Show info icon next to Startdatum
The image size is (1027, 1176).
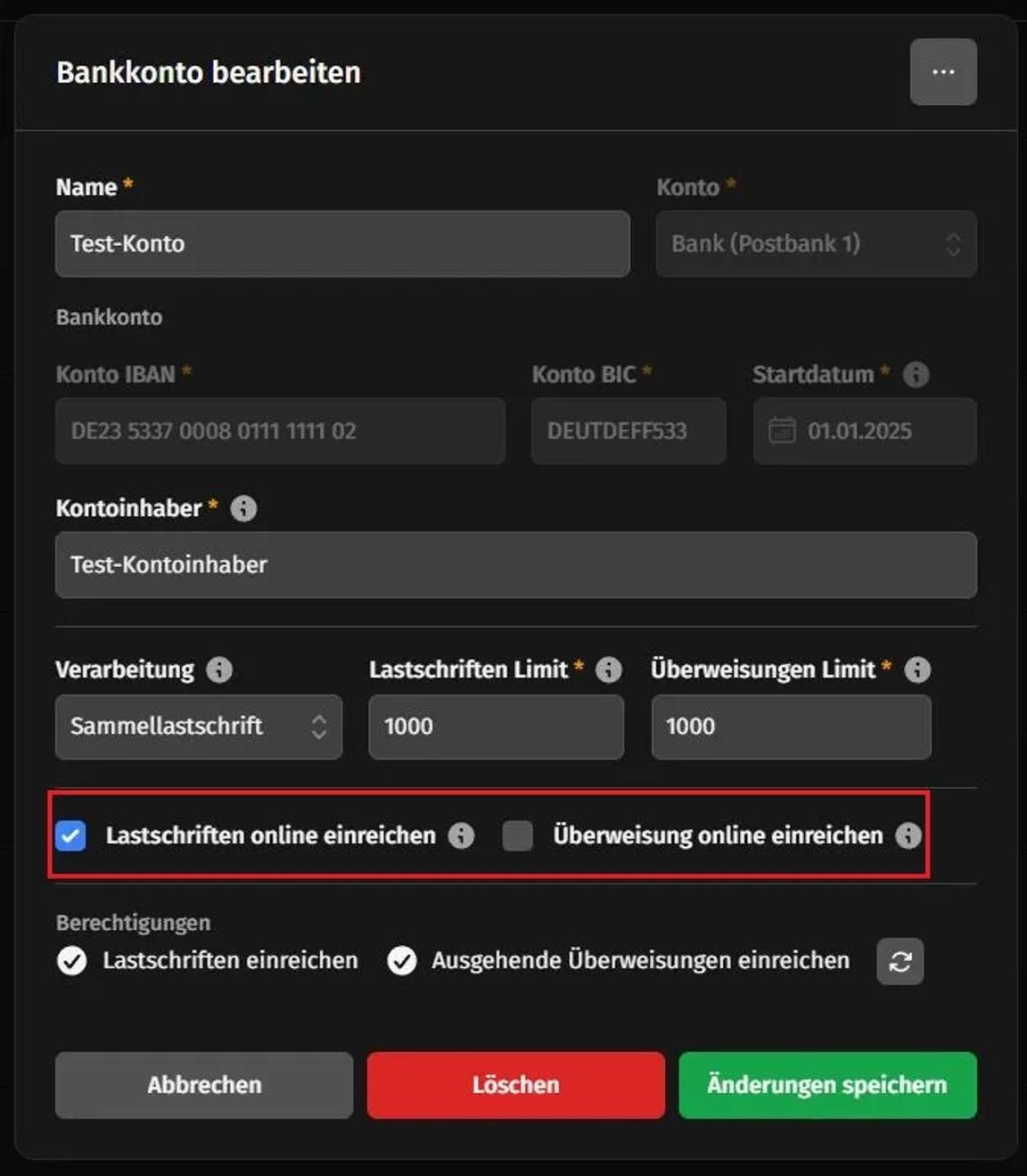916,374
